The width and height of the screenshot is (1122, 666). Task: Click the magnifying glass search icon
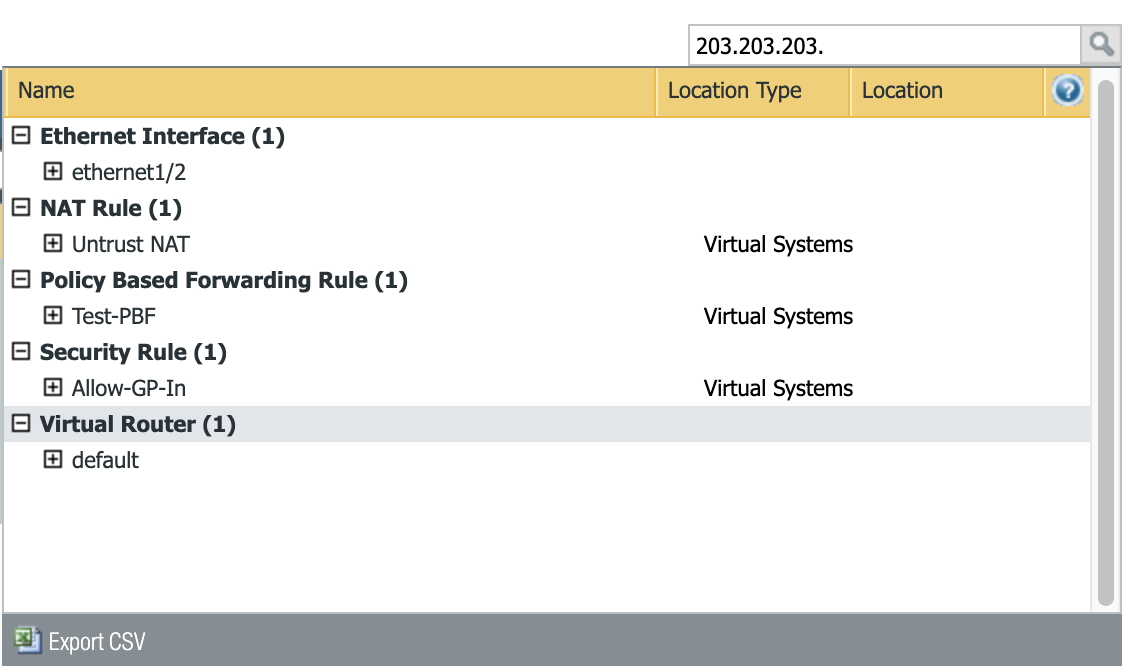(1100, 45)
